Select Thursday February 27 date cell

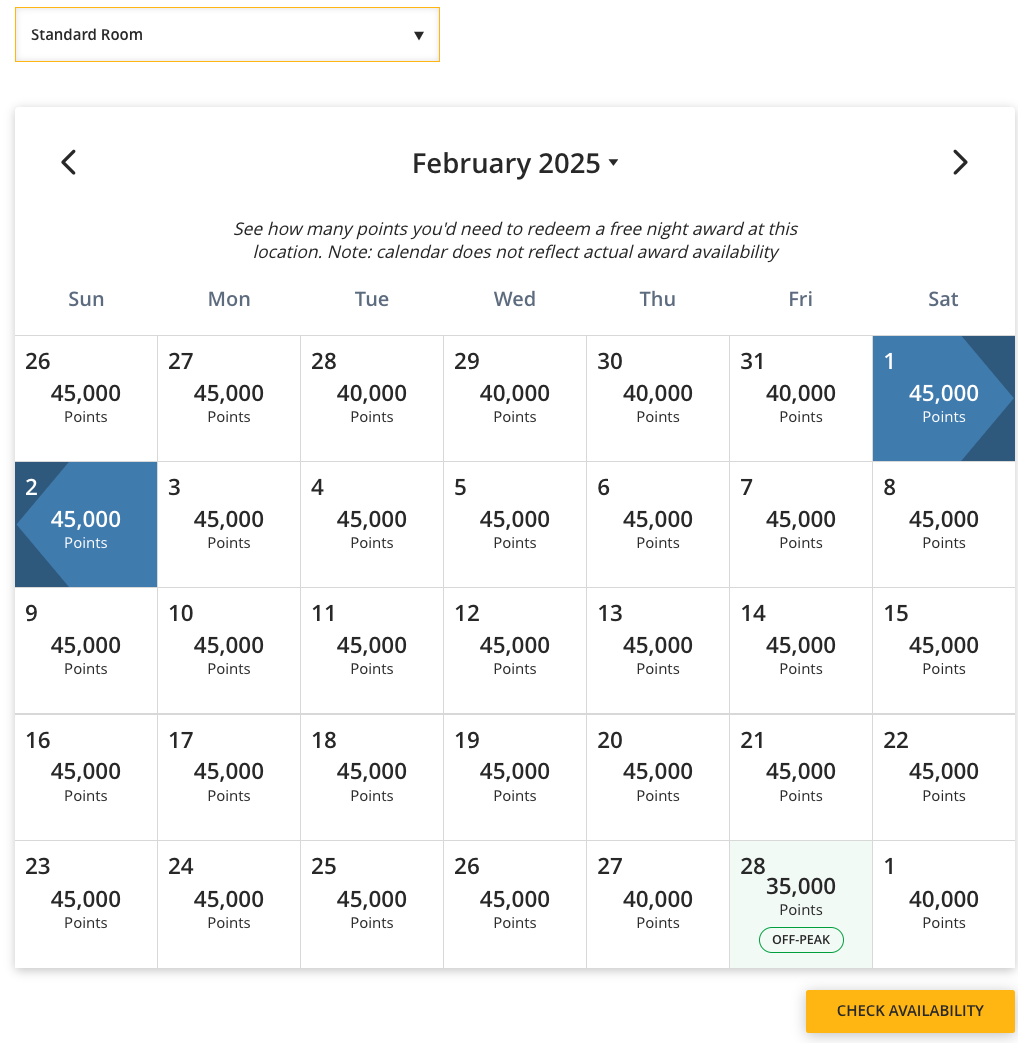coord(657,904)
